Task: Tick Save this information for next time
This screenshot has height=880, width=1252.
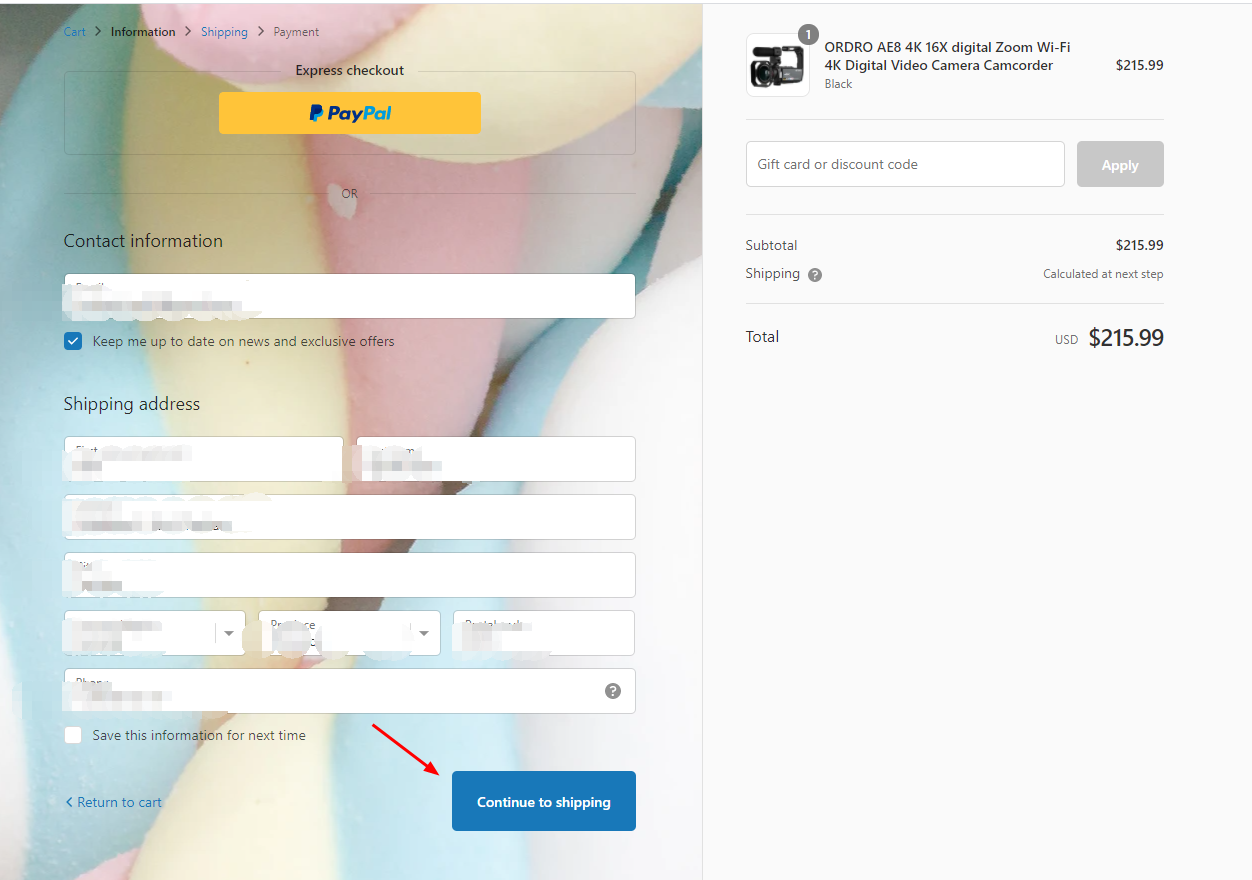Action: [x=73, y=735]
